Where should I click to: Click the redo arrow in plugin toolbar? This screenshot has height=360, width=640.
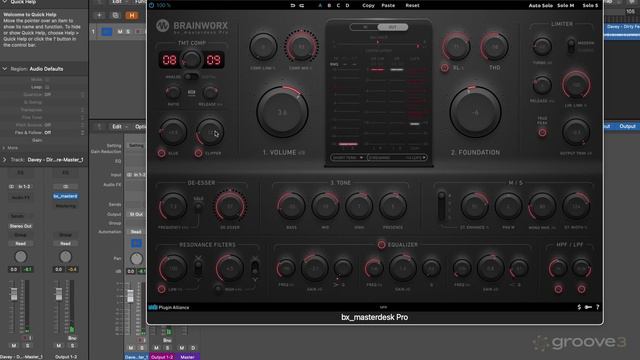302,5
